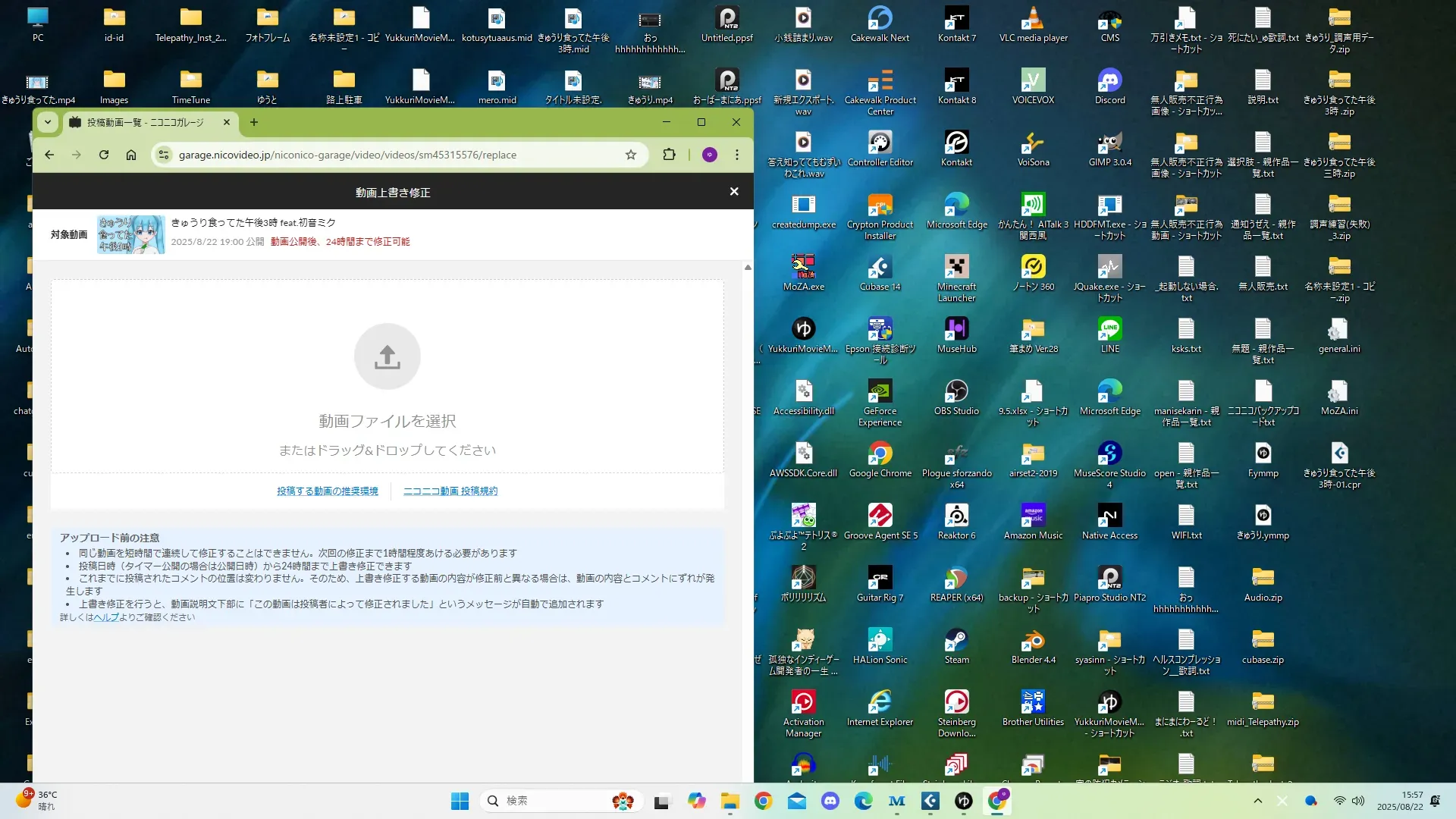Reload the Niconico Garage page
Screen dimensions: 1456x819
tap(104, 155)
